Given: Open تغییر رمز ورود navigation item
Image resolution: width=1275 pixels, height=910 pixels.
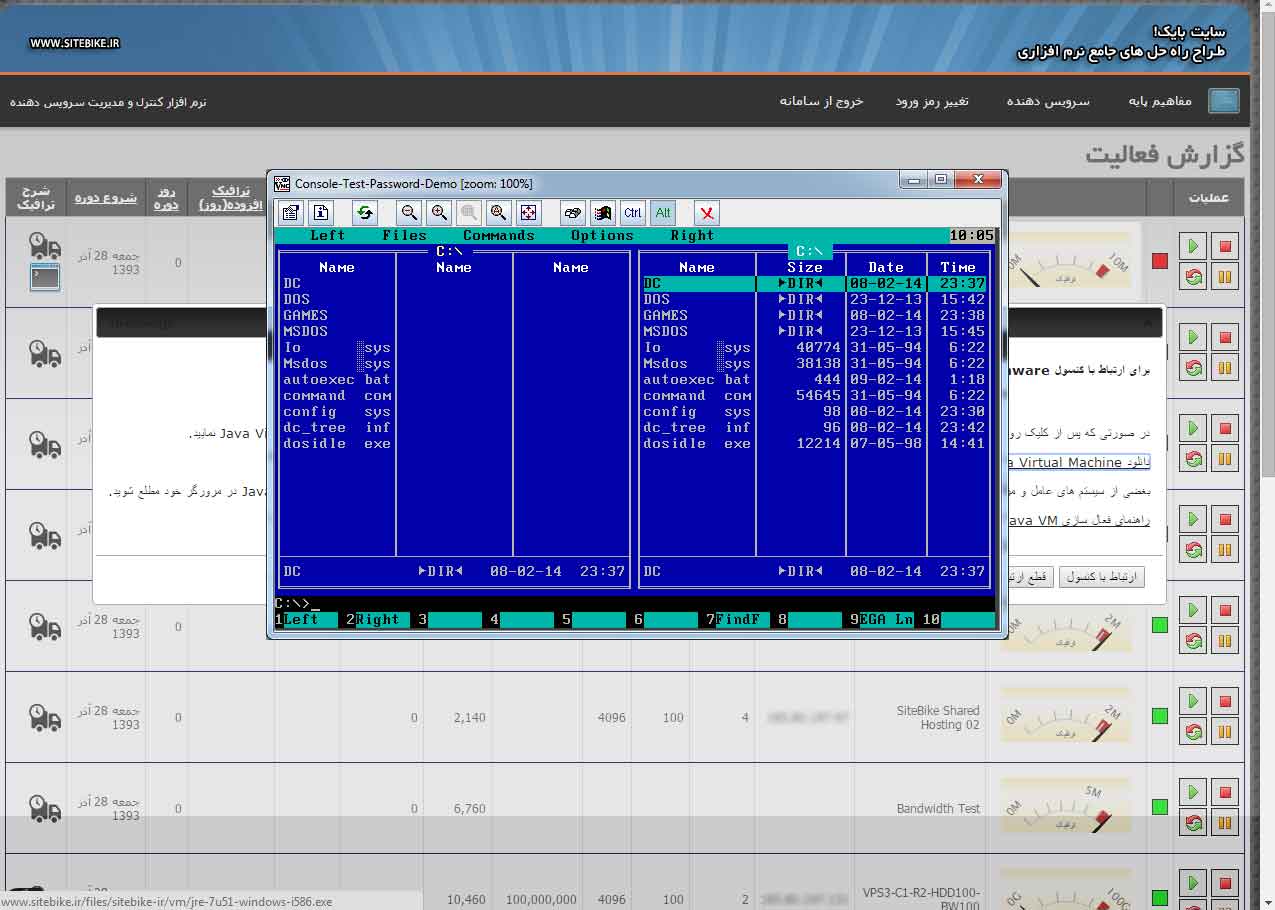Looking at the screenshot, I should click(x=931, y=101).
